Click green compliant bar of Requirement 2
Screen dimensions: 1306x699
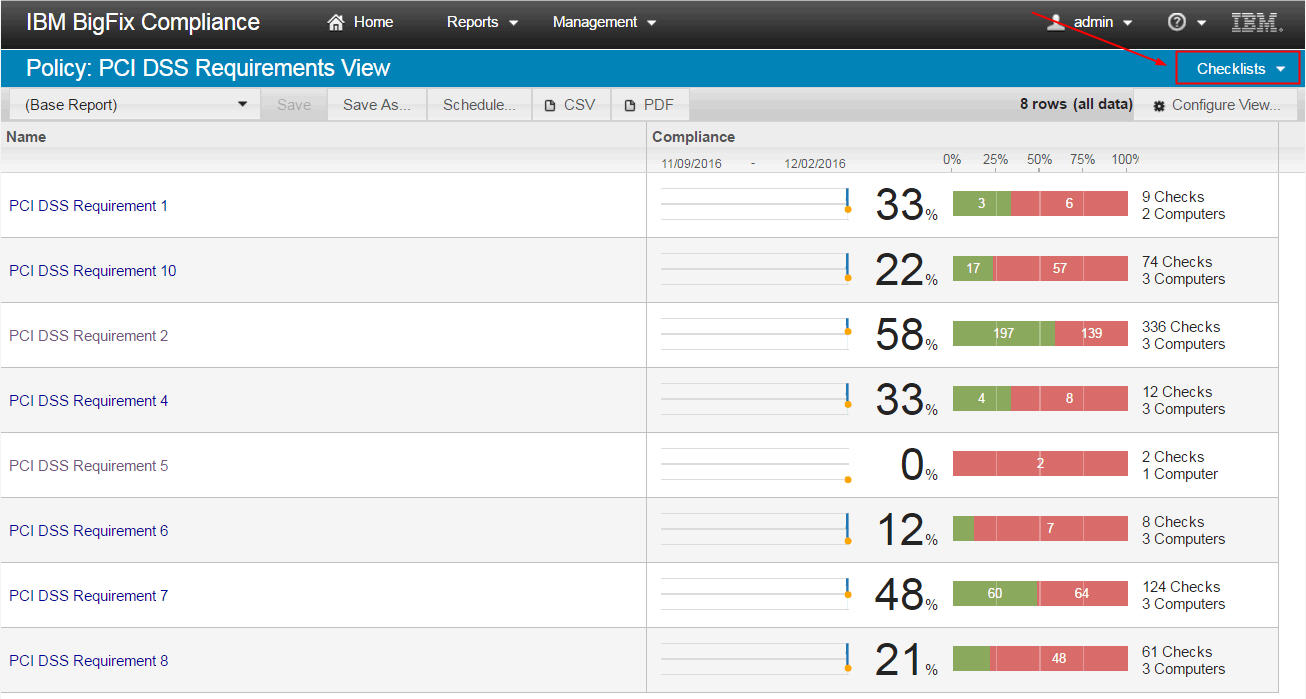1004,334
